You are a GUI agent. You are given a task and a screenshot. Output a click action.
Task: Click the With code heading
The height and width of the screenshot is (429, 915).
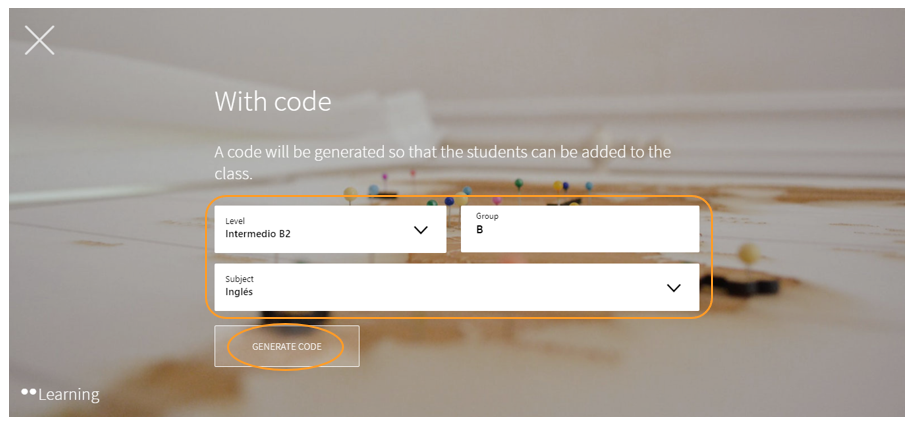(x=273, y=101)
